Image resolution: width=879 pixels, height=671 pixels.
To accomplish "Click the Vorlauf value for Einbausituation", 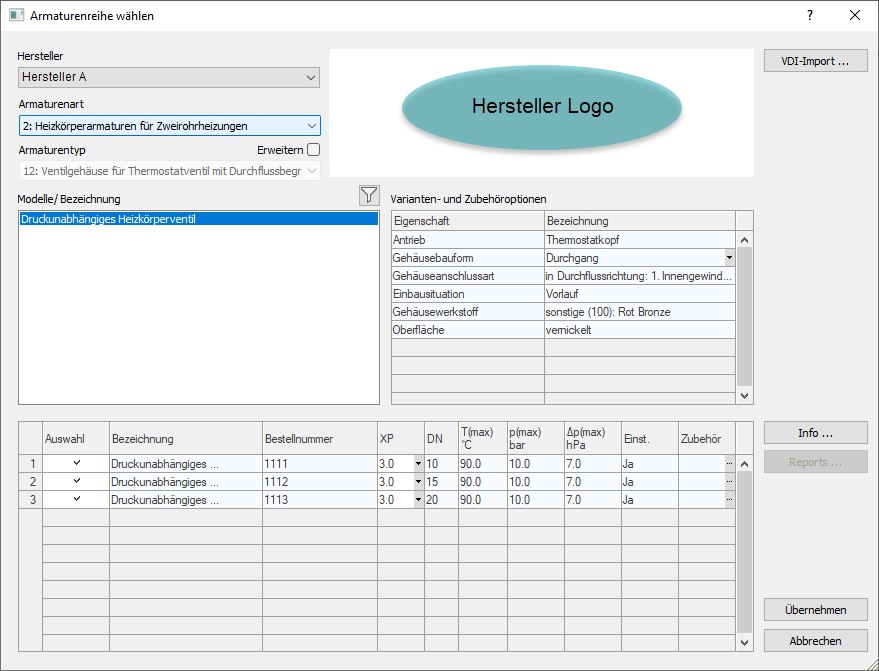I will coord(640,294).
